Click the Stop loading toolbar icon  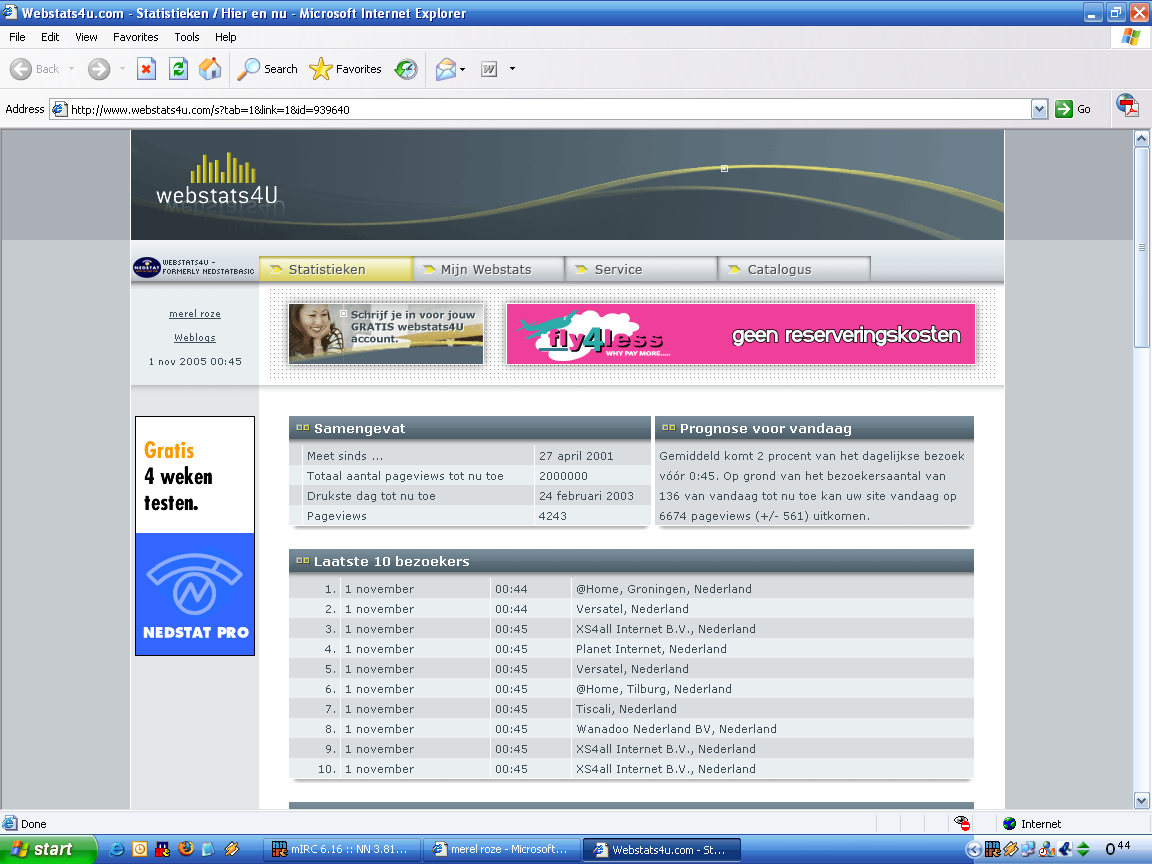[x=146, y=69]
